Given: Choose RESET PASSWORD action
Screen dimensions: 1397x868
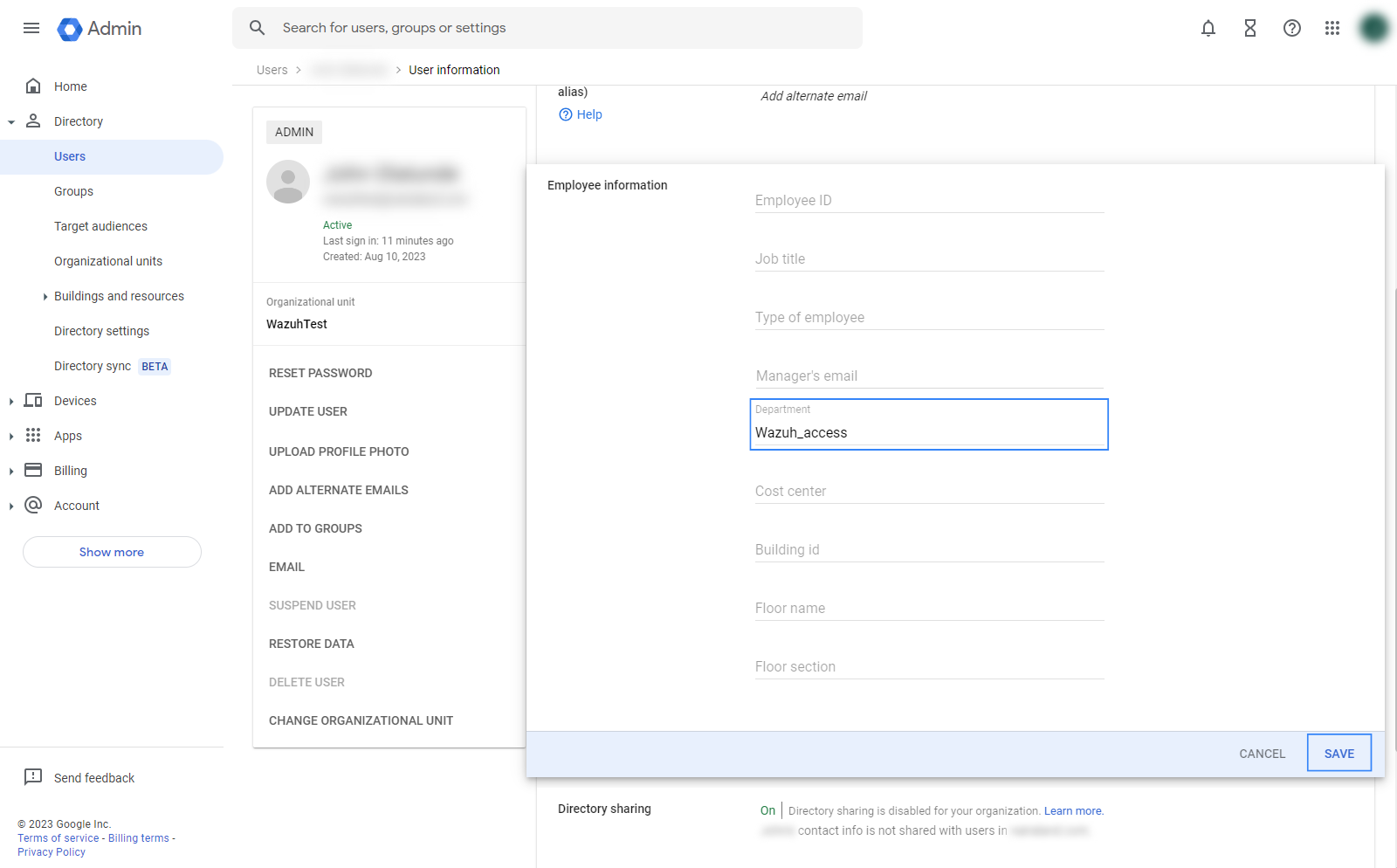Looking at the screenshot, I should coord(320,373).
